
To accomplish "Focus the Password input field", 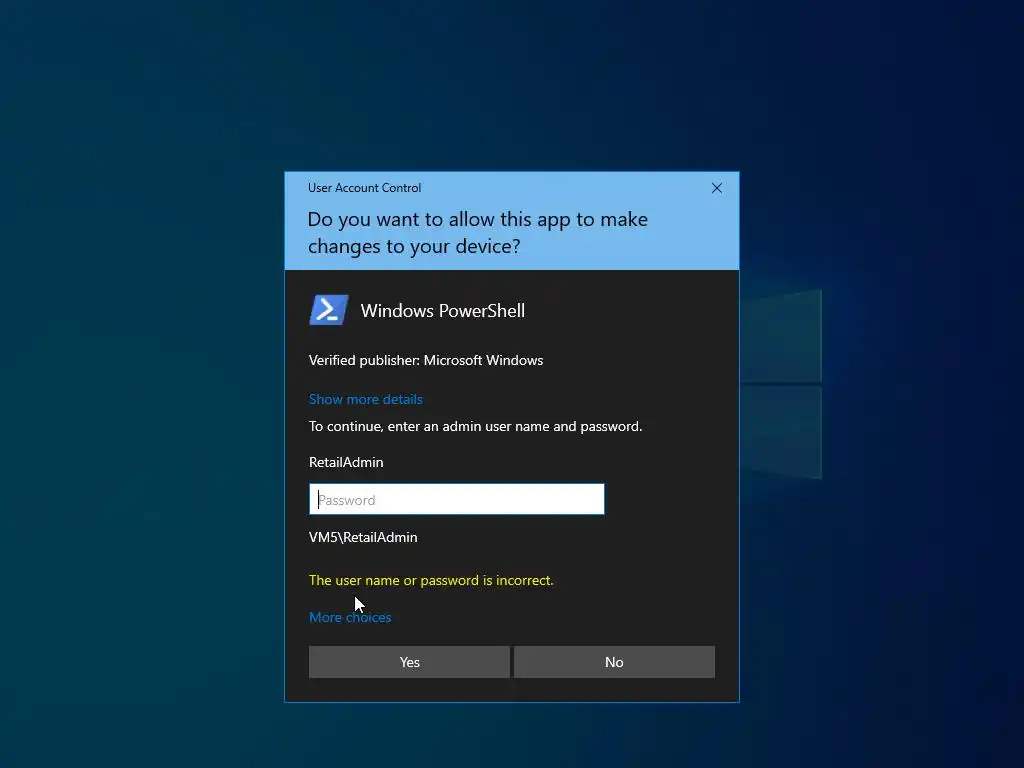I will [x=456, y=500].
